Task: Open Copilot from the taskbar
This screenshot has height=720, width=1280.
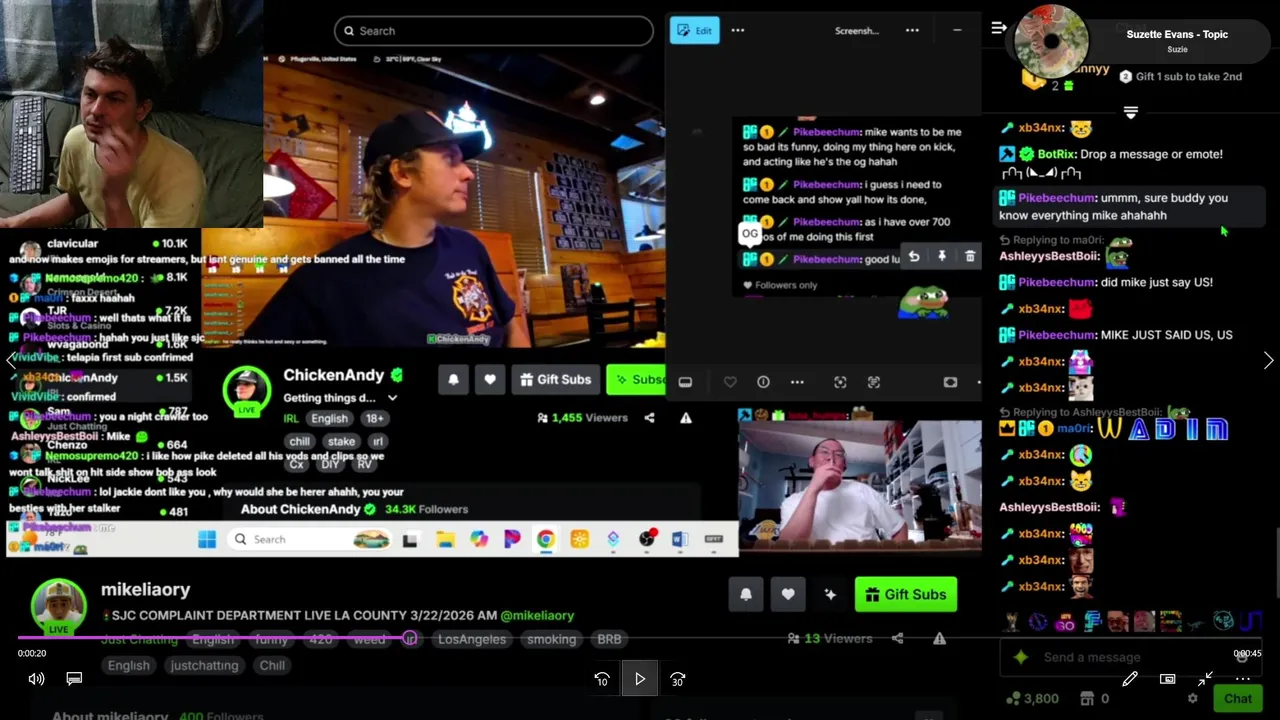Action: click(479, 539)
